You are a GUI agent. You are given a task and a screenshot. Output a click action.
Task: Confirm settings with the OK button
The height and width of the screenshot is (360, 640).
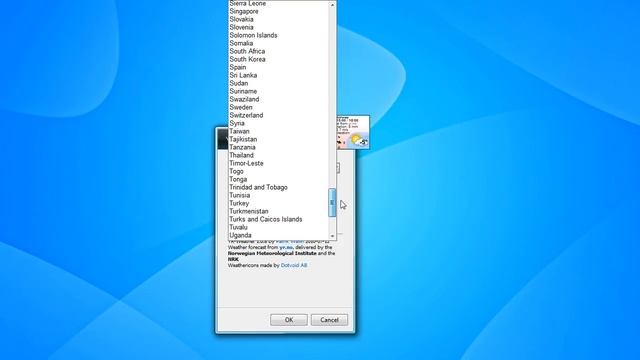289,320
